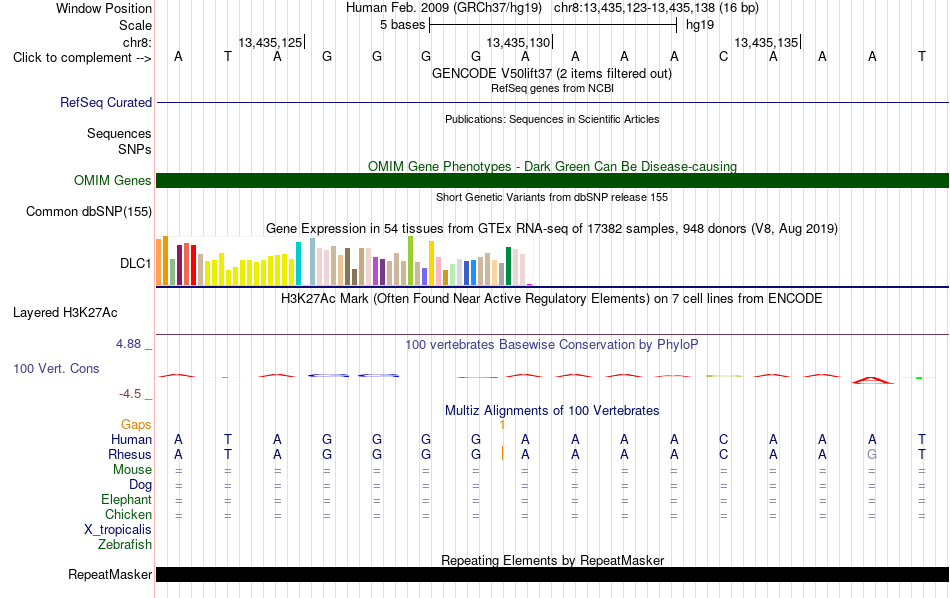950x598 pixels.
Task: Click the gray G base in Rhesus row
Action: 872,454
